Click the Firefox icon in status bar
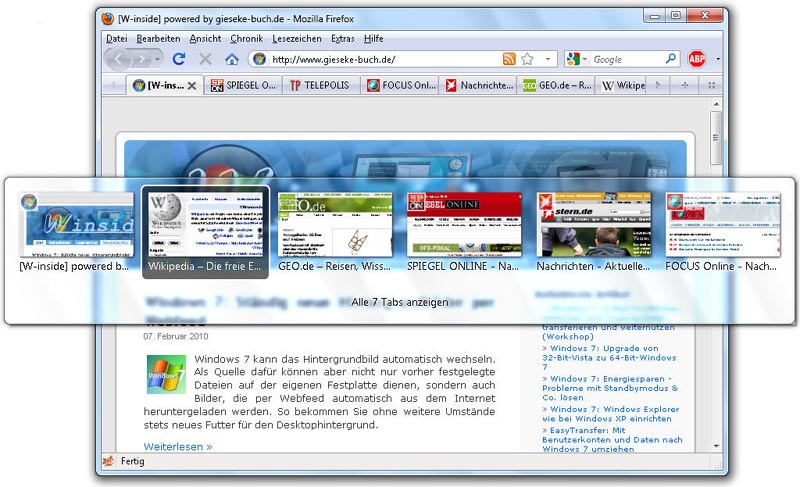Image resolution: width=800 pixels, height=487 pixels. [108, 462]
